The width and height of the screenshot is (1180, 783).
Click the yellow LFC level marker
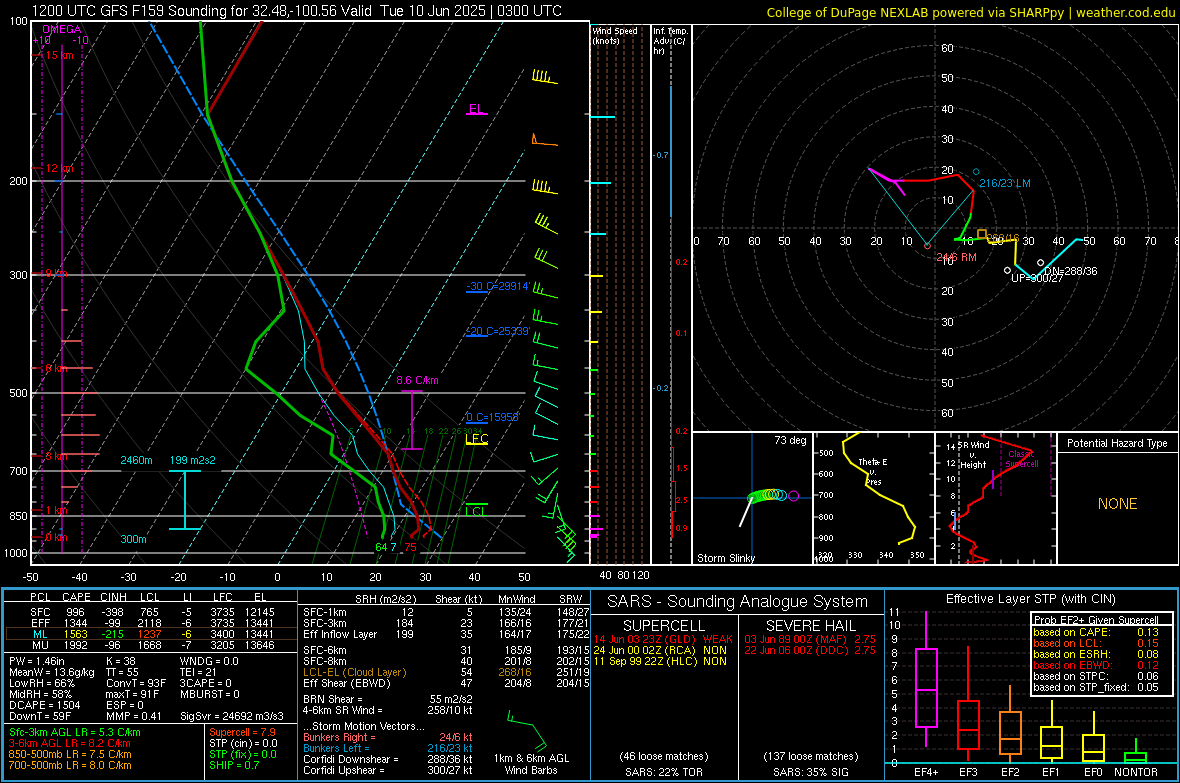point(476,439)
